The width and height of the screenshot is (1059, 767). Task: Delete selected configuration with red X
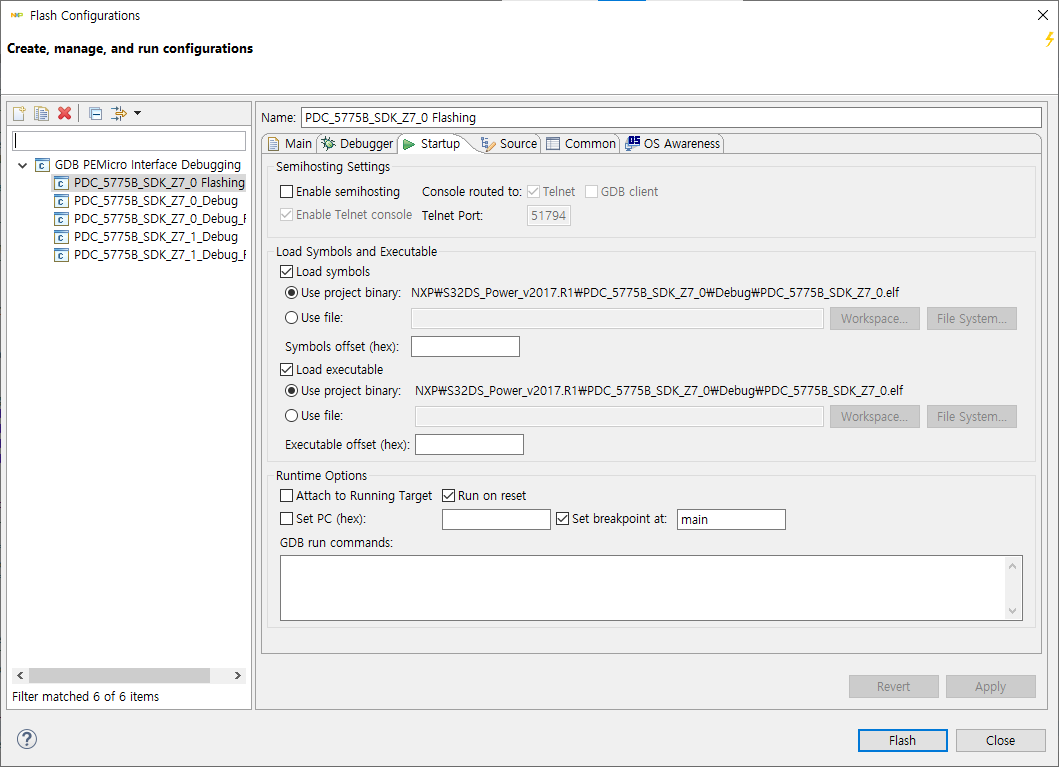coord(64,113)
